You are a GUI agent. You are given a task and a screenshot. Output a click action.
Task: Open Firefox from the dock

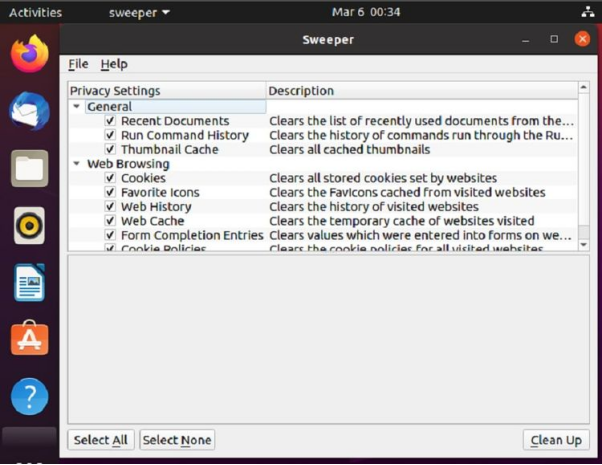30,53
